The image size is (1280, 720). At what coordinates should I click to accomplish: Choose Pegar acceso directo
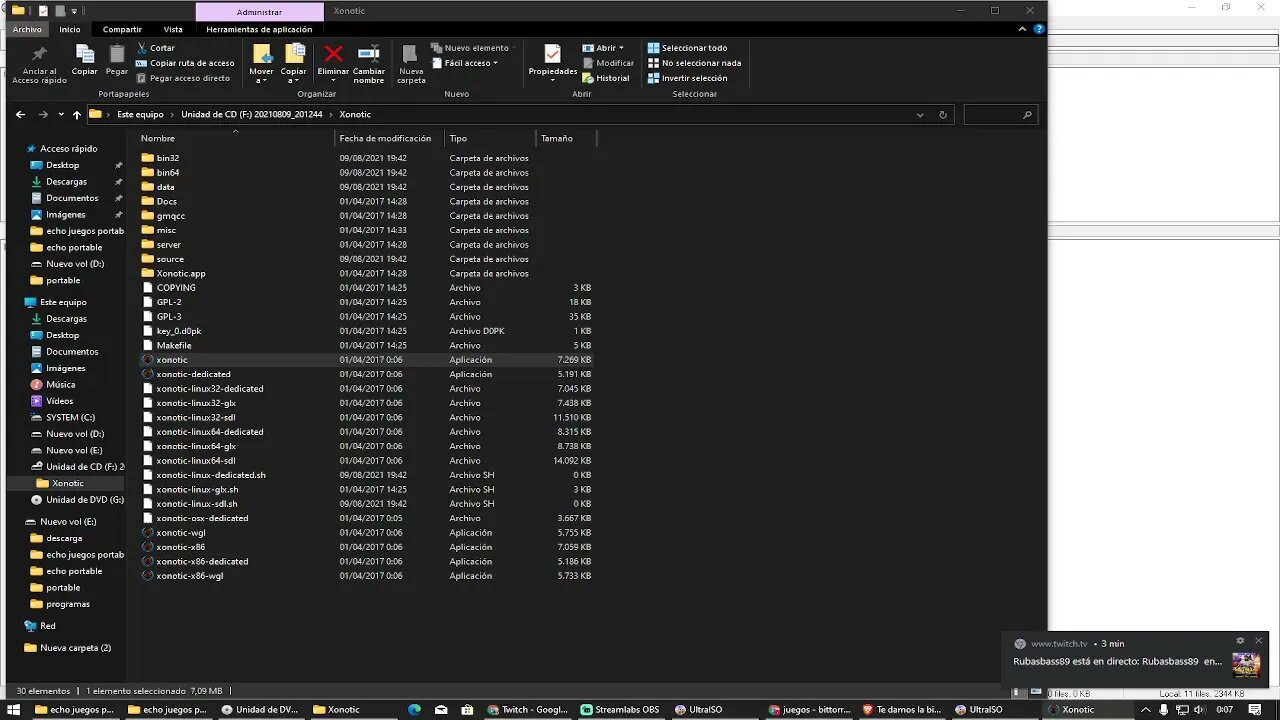coord(183,78)
